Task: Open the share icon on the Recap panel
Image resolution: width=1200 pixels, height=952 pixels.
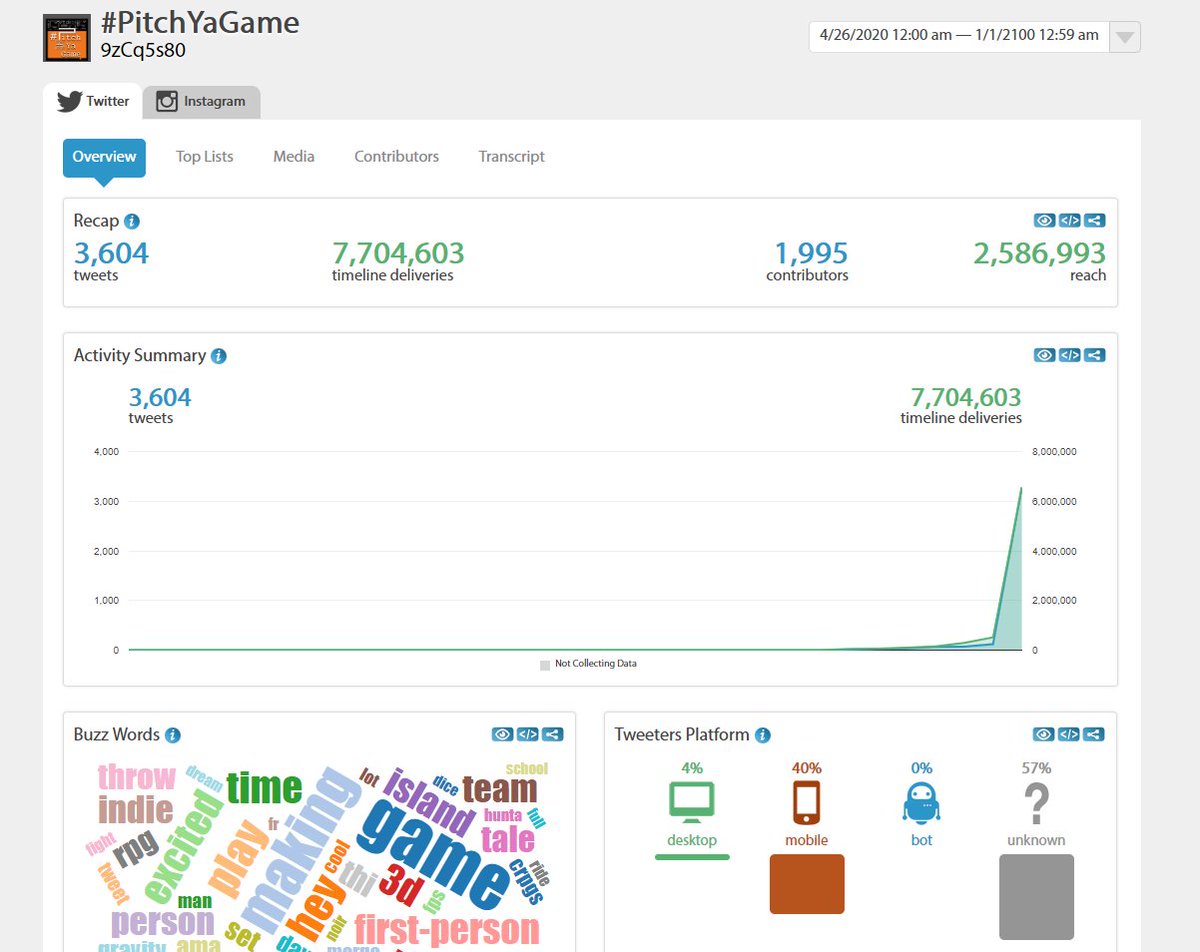Action: [1094, 220]
